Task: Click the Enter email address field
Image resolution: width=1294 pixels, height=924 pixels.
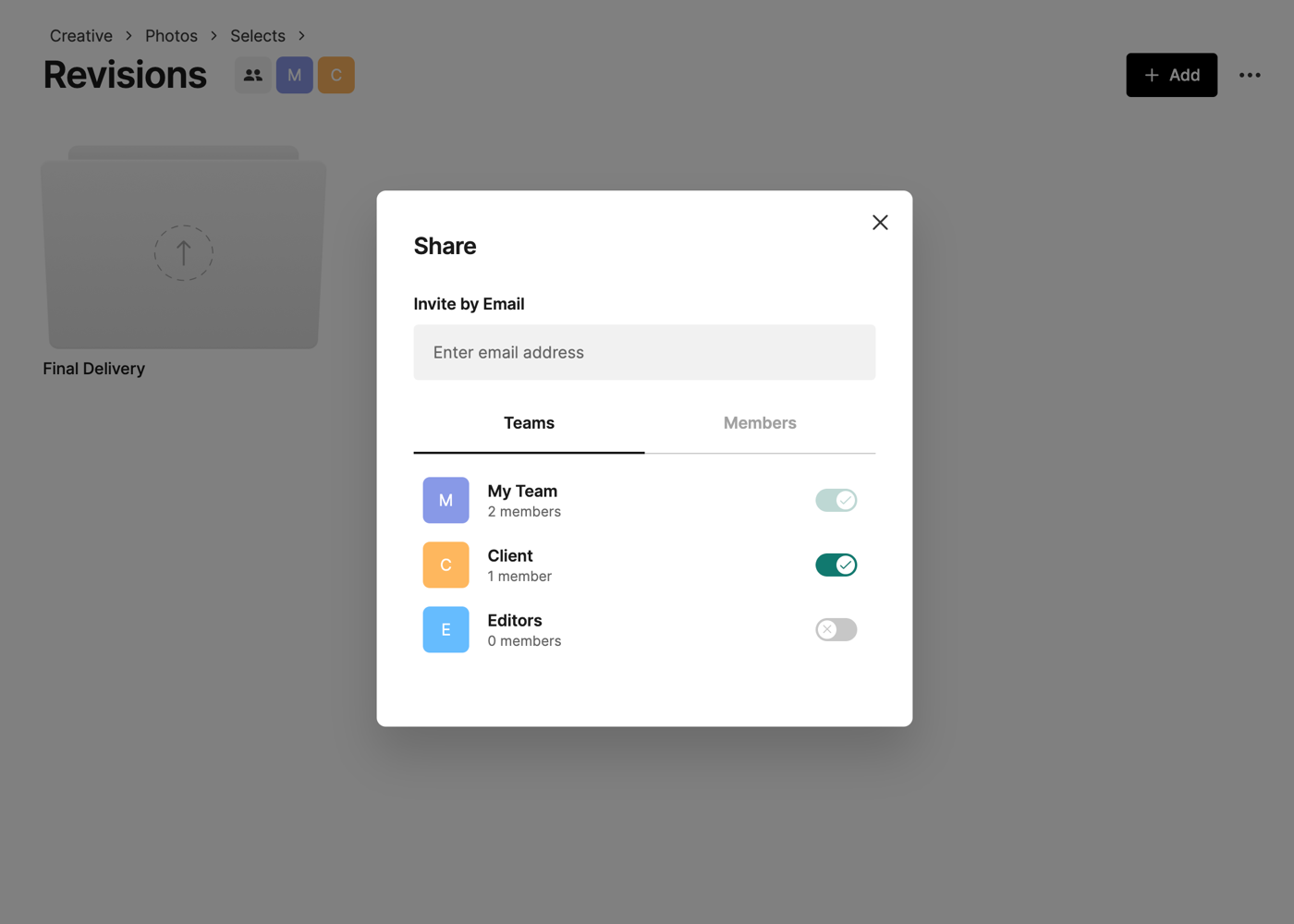Action: pyautogui.click(x=644, y=352)
